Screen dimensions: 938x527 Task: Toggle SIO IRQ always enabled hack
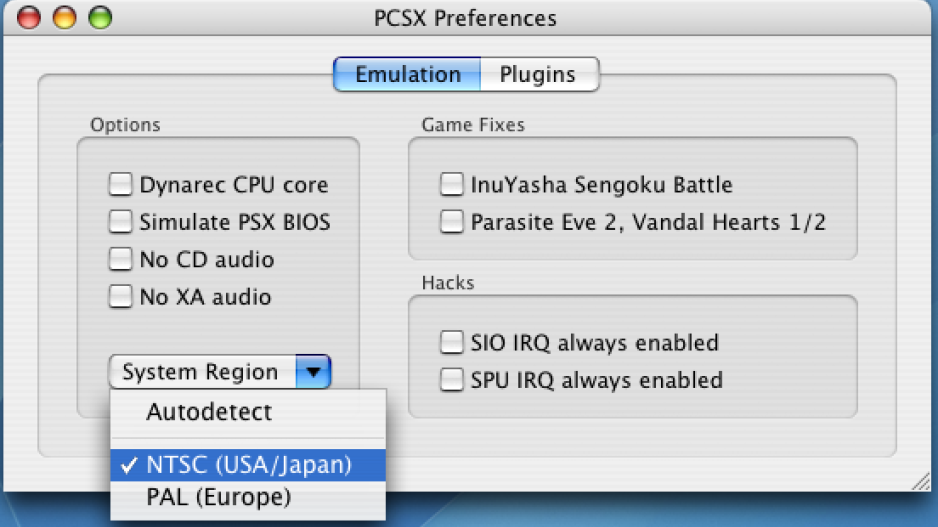(452, 342)
